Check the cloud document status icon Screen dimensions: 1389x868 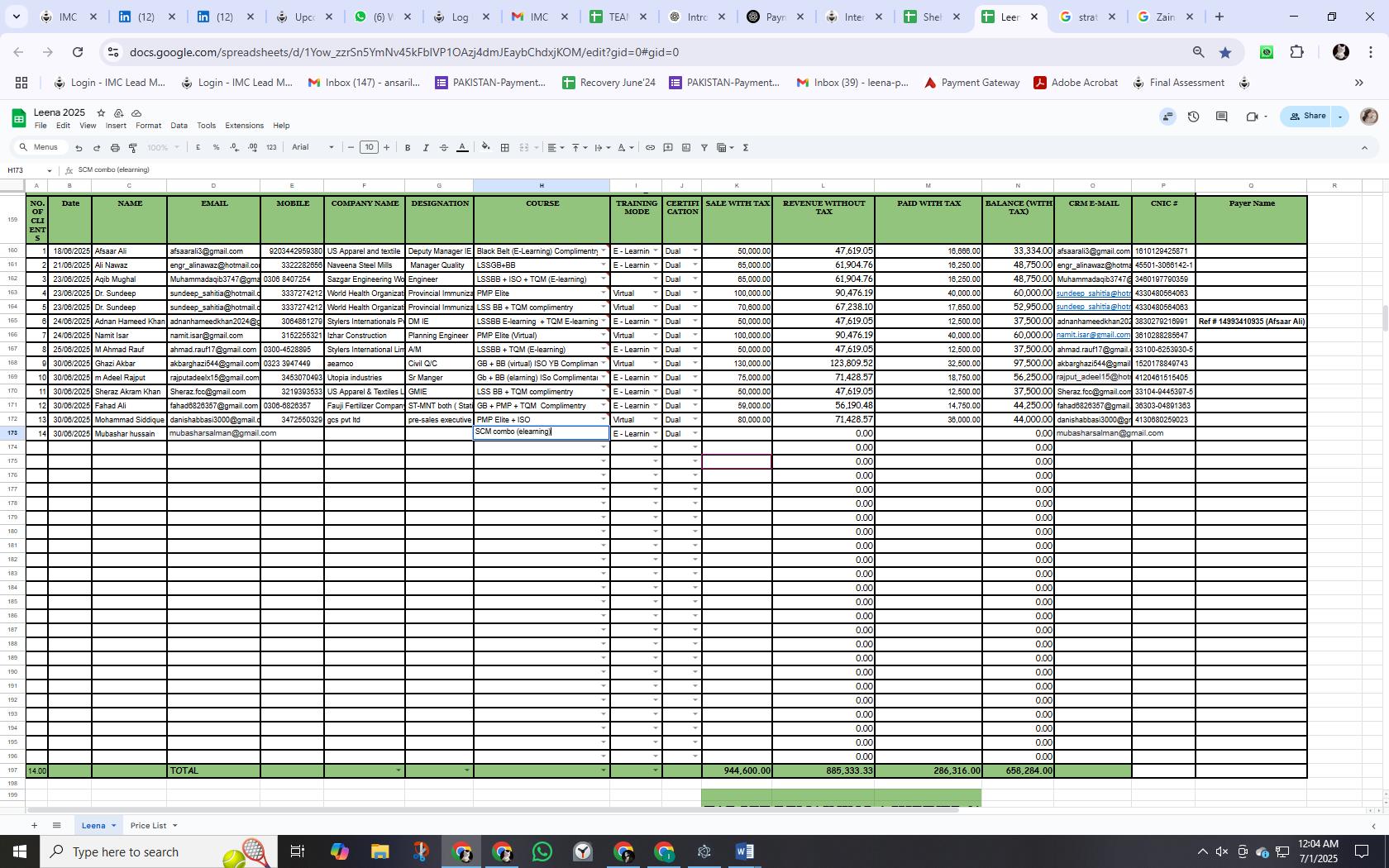tap(136, 112)
